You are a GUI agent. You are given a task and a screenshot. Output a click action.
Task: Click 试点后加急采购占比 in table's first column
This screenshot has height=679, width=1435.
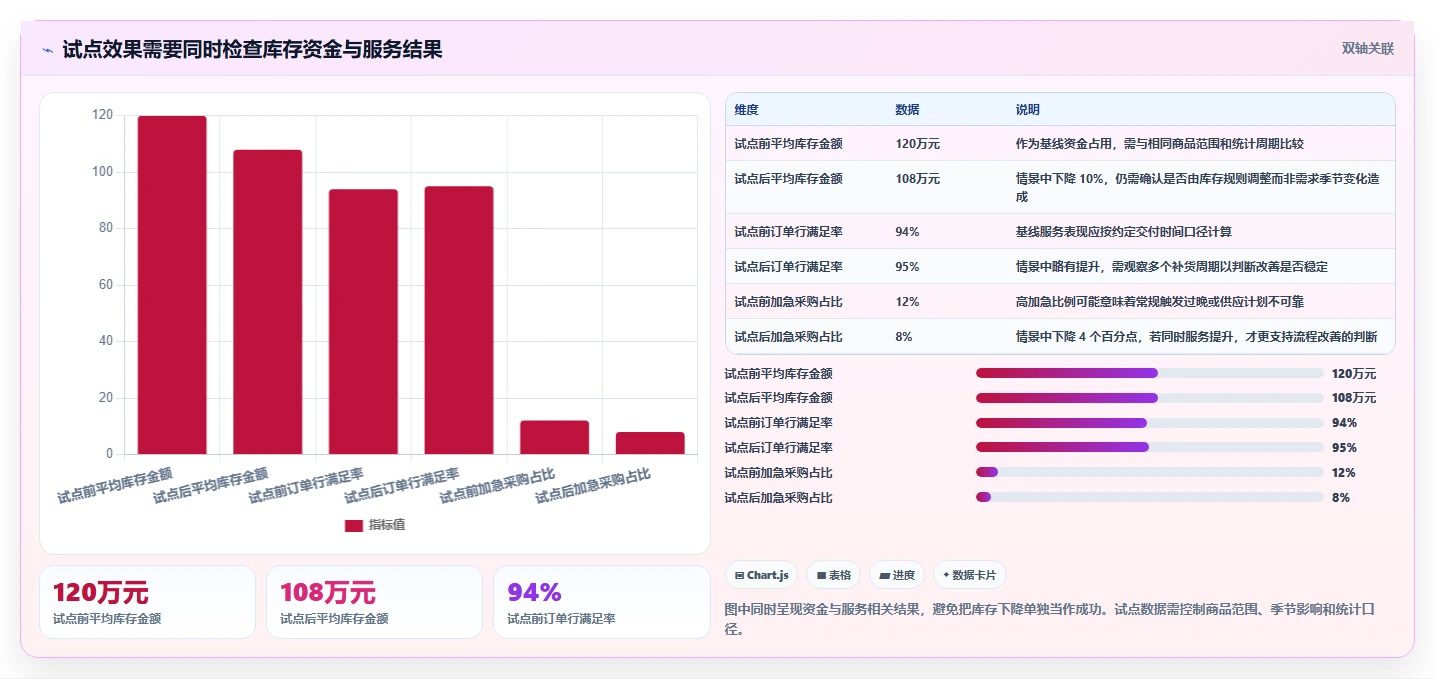coord(788,336)
